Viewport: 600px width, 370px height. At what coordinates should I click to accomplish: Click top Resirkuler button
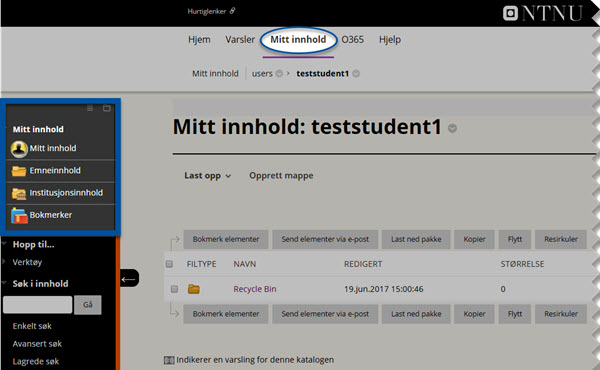click(561, 239)
